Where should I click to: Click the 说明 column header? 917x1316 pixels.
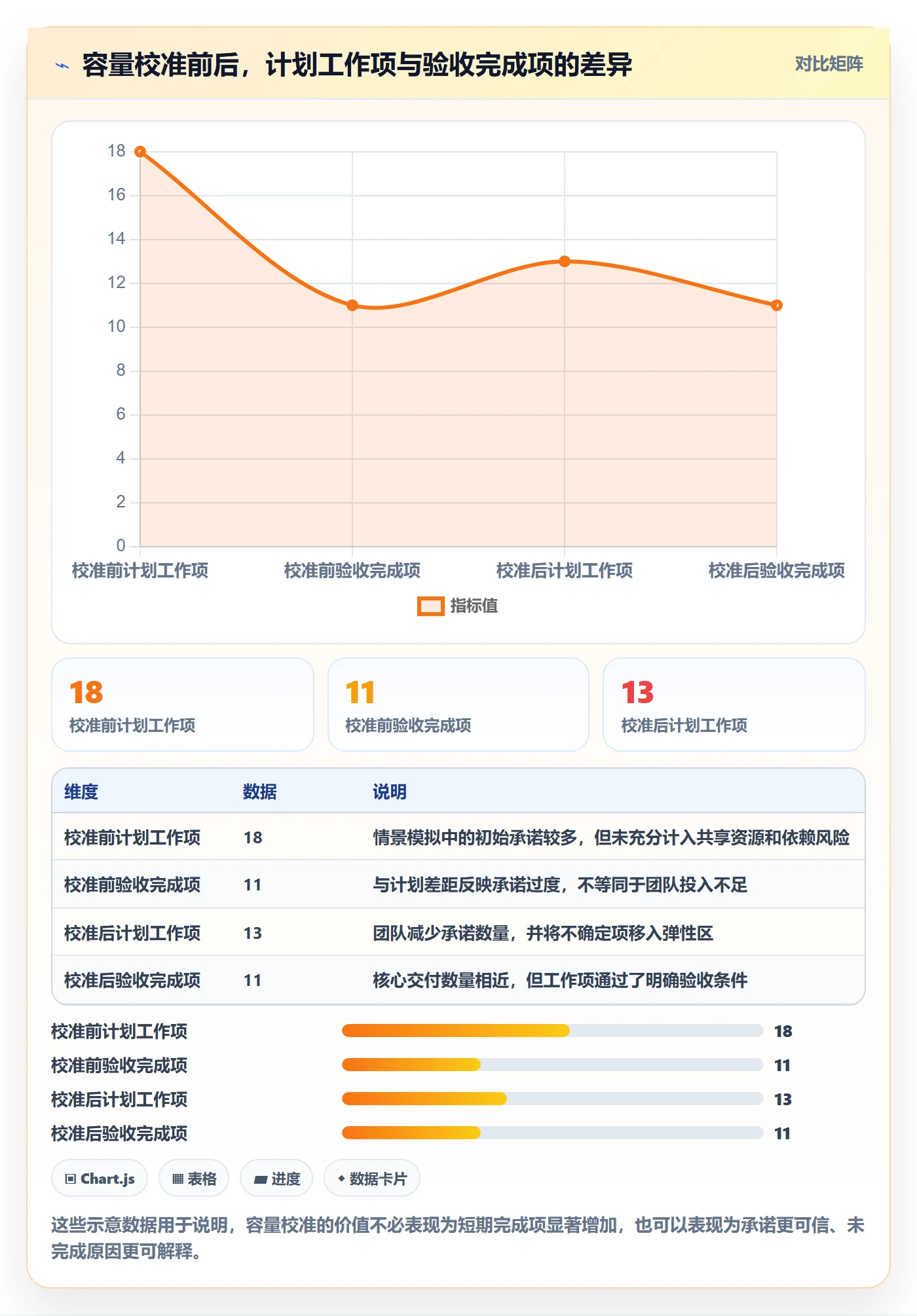coord(390,792)
